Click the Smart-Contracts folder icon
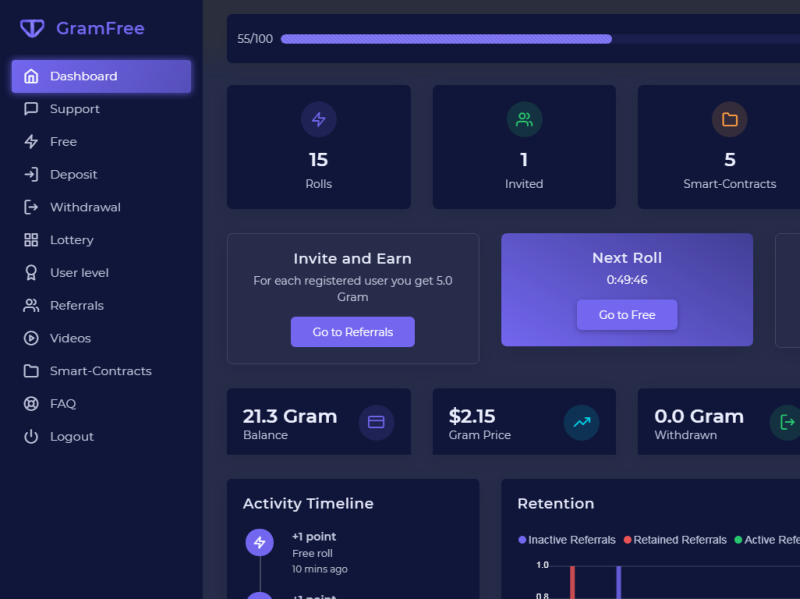The width and height of the screenshot is (800, 599). 730,119
